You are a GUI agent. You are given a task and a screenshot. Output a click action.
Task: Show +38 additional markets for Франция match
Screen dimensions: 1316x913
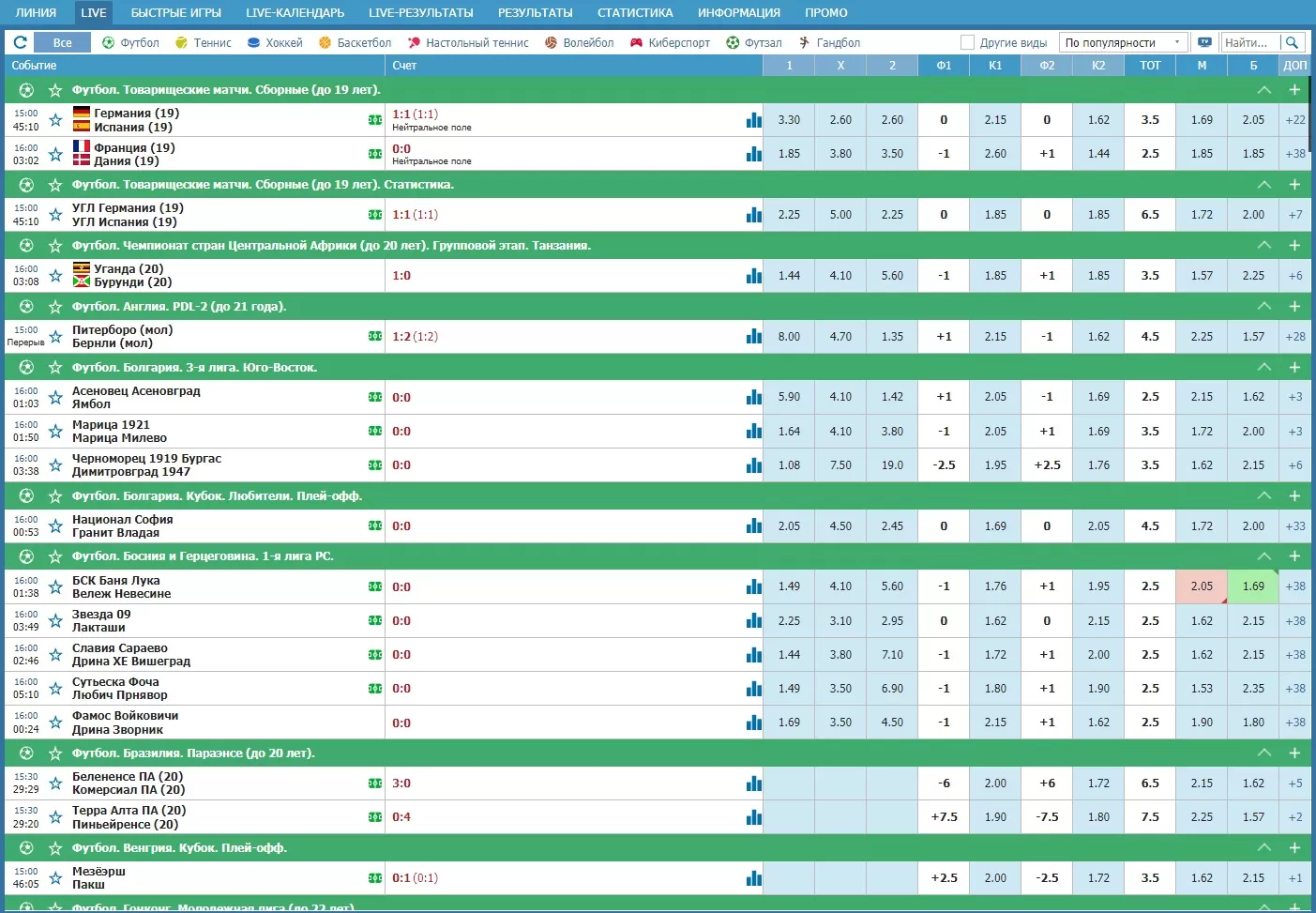tap(1294, 154)
